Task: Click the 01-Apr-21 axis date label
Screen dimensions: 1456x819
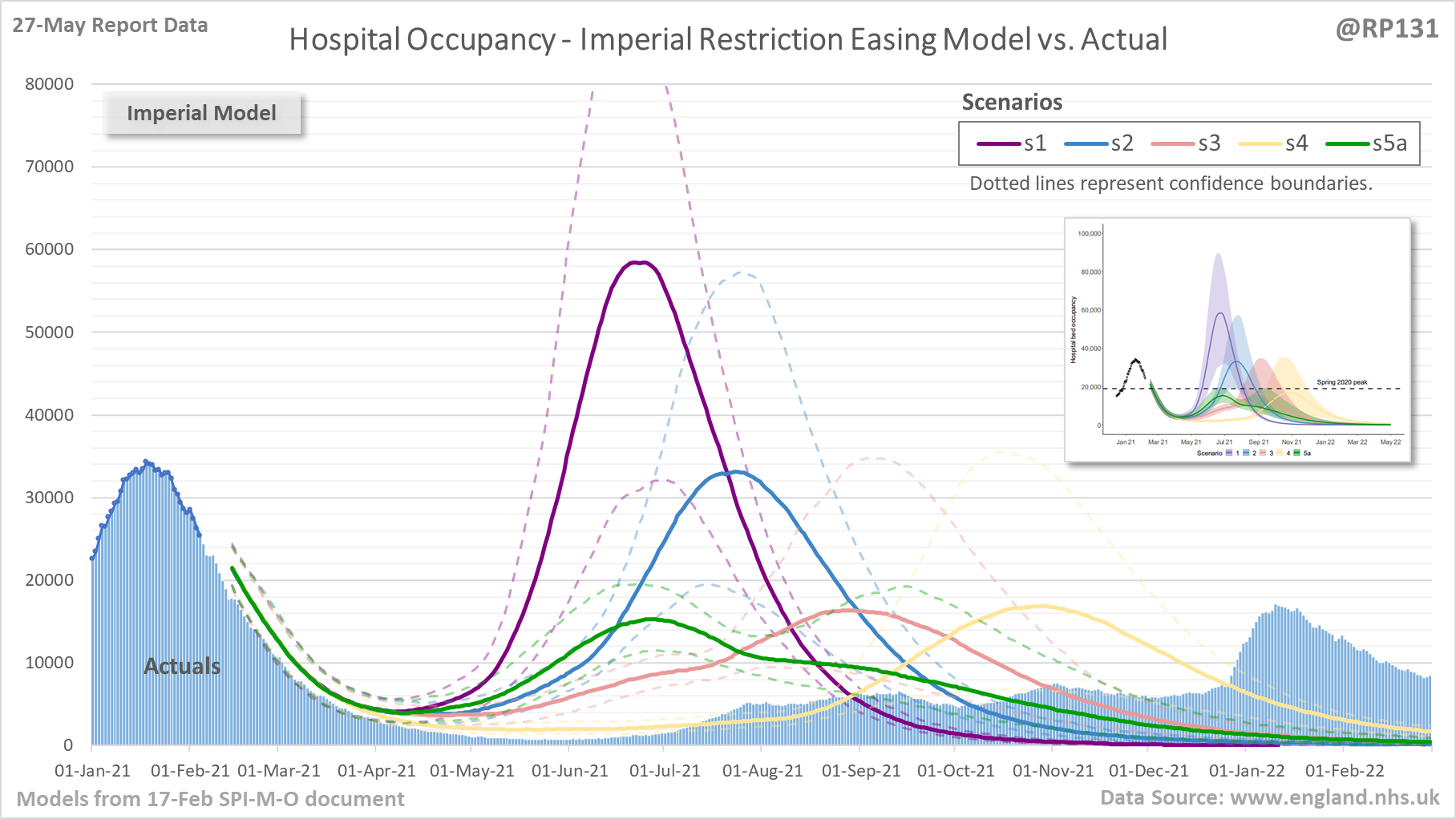Action: (377, 771)
